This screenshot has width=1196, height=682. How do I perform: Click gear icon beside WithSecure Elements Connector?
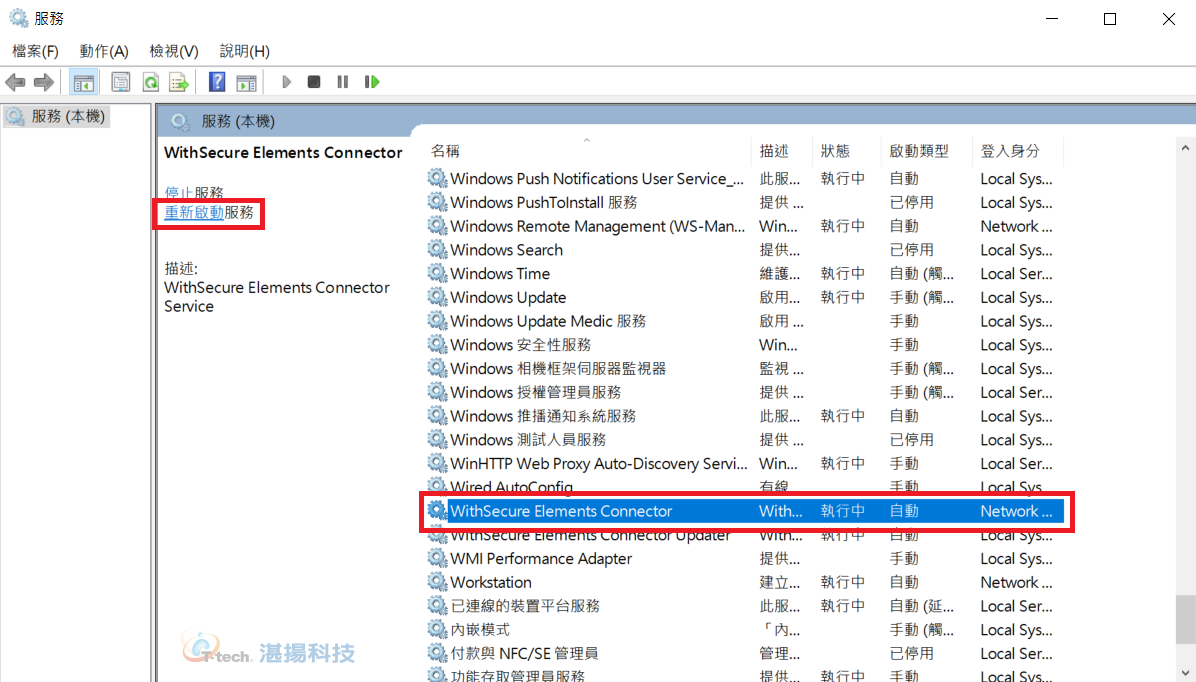[436, 510]
